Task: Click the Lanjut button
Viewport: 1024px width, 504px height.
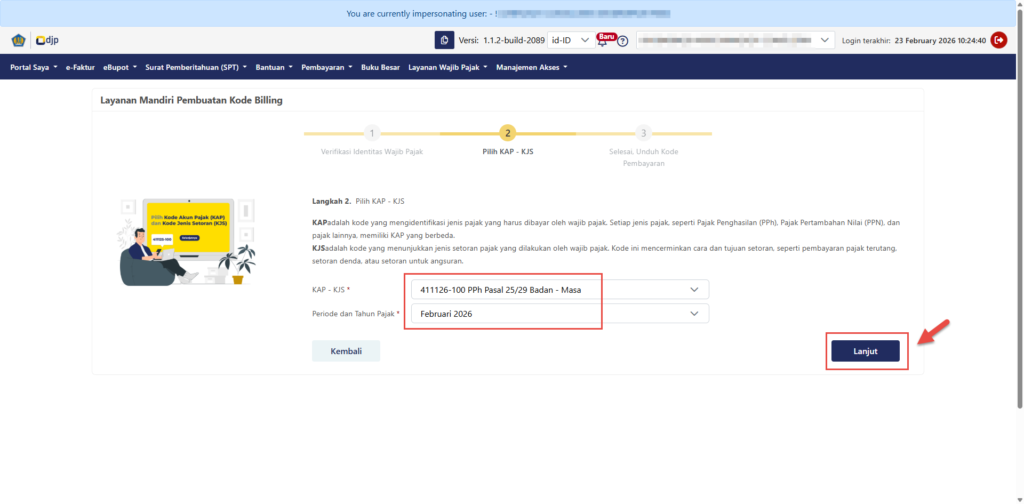Action: (865, 351)
